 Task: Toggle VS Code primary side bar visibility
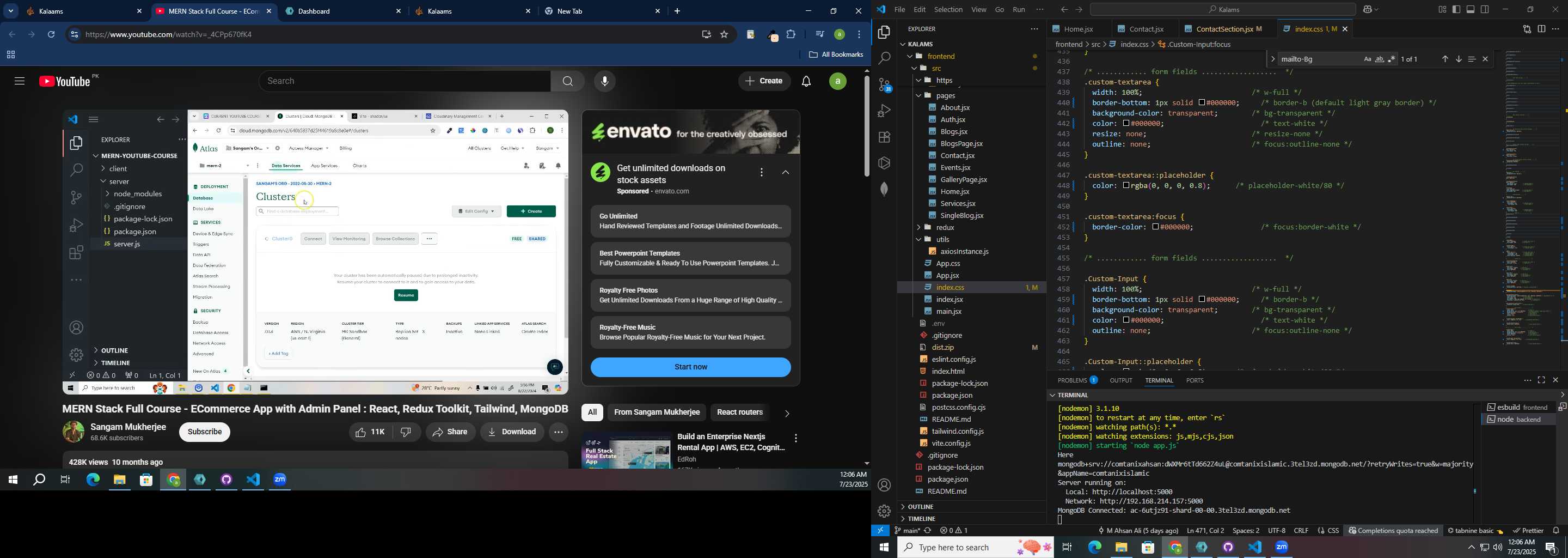click(x=1456, y=10)
